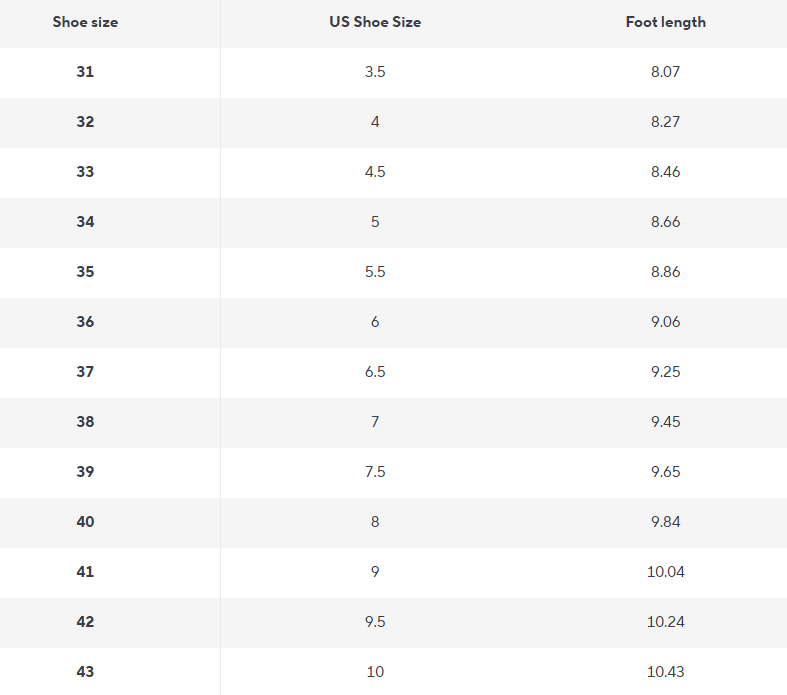This screenshot has width=787, height=695.
Task: Click shoe size 38 cell
Action: [x=85, y=422]
